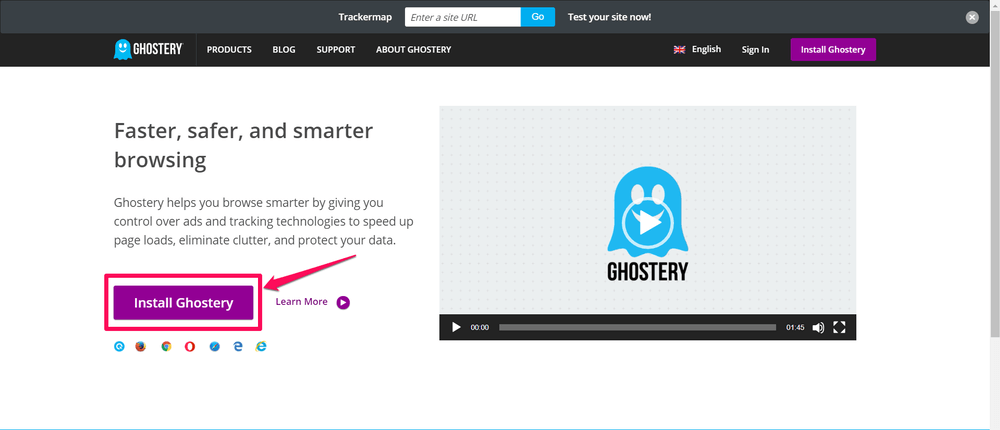Viewport: 1000px width, 430px height.
Task: Click the UK flag language icon
Action: [x=679, y=50]
